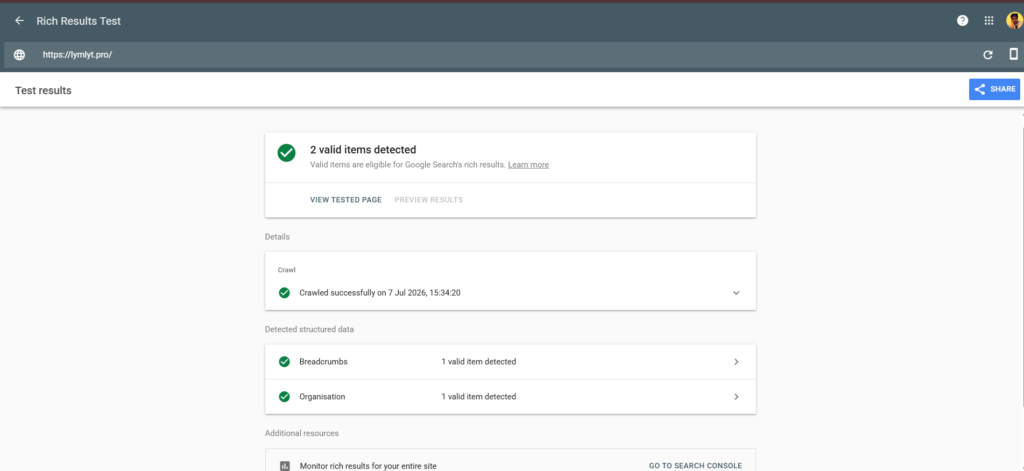Click the URL field showing https://lymlyt.pro/

(x=78, y=55)
